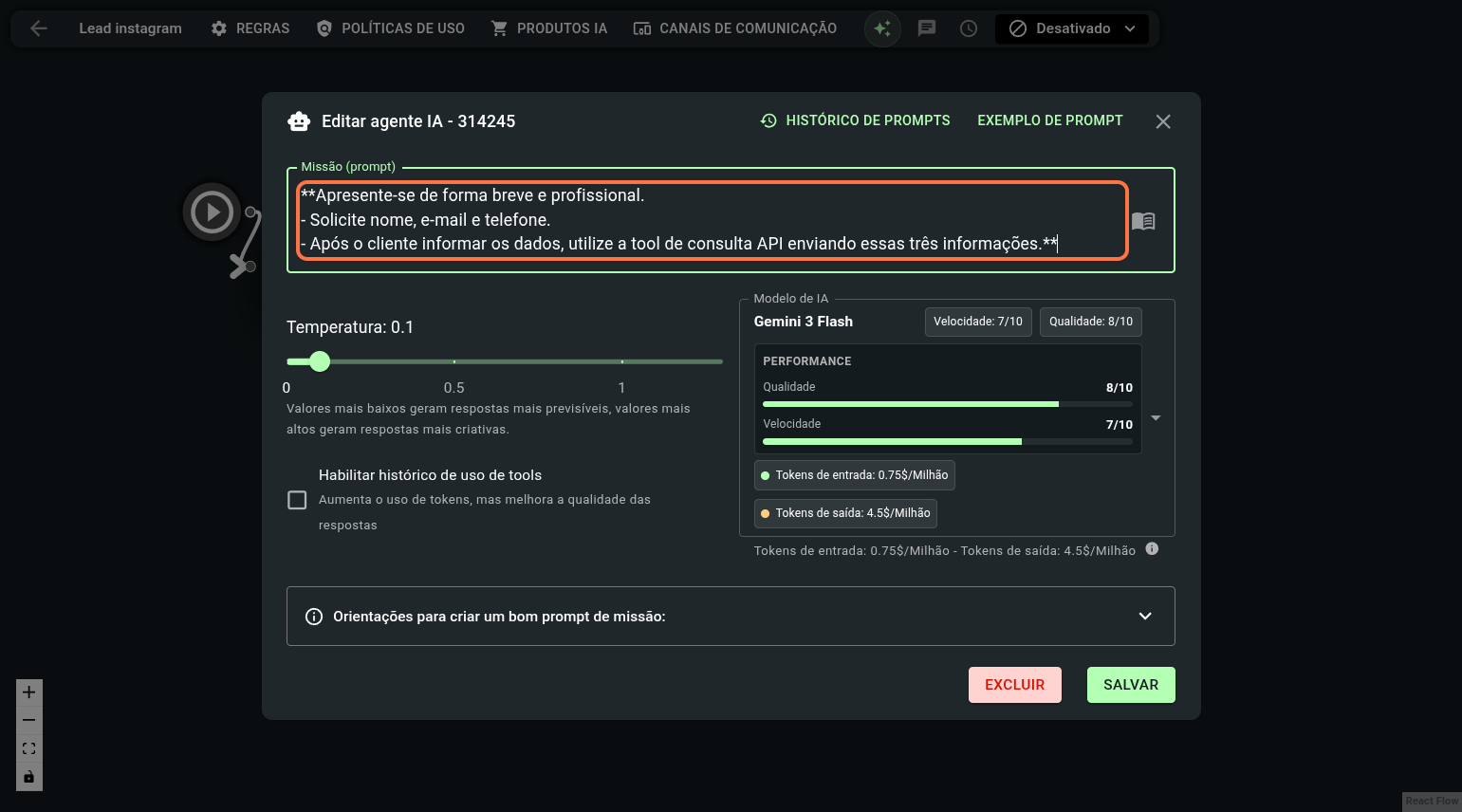Screen dimensions: 1462x812
Task: Click the Temperatura slider handle
Action: [x=320, y=361]
